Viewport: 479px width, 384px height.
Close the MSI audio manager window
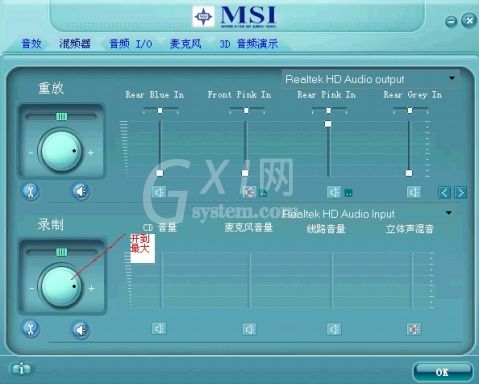pos(469,21)
